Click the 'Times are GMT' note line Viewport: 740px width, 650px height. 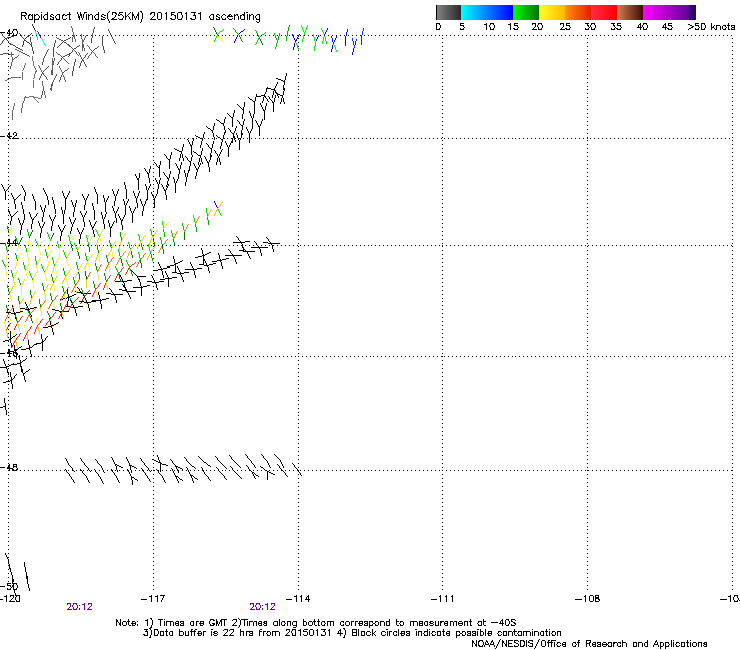click(x=316, y=623)
